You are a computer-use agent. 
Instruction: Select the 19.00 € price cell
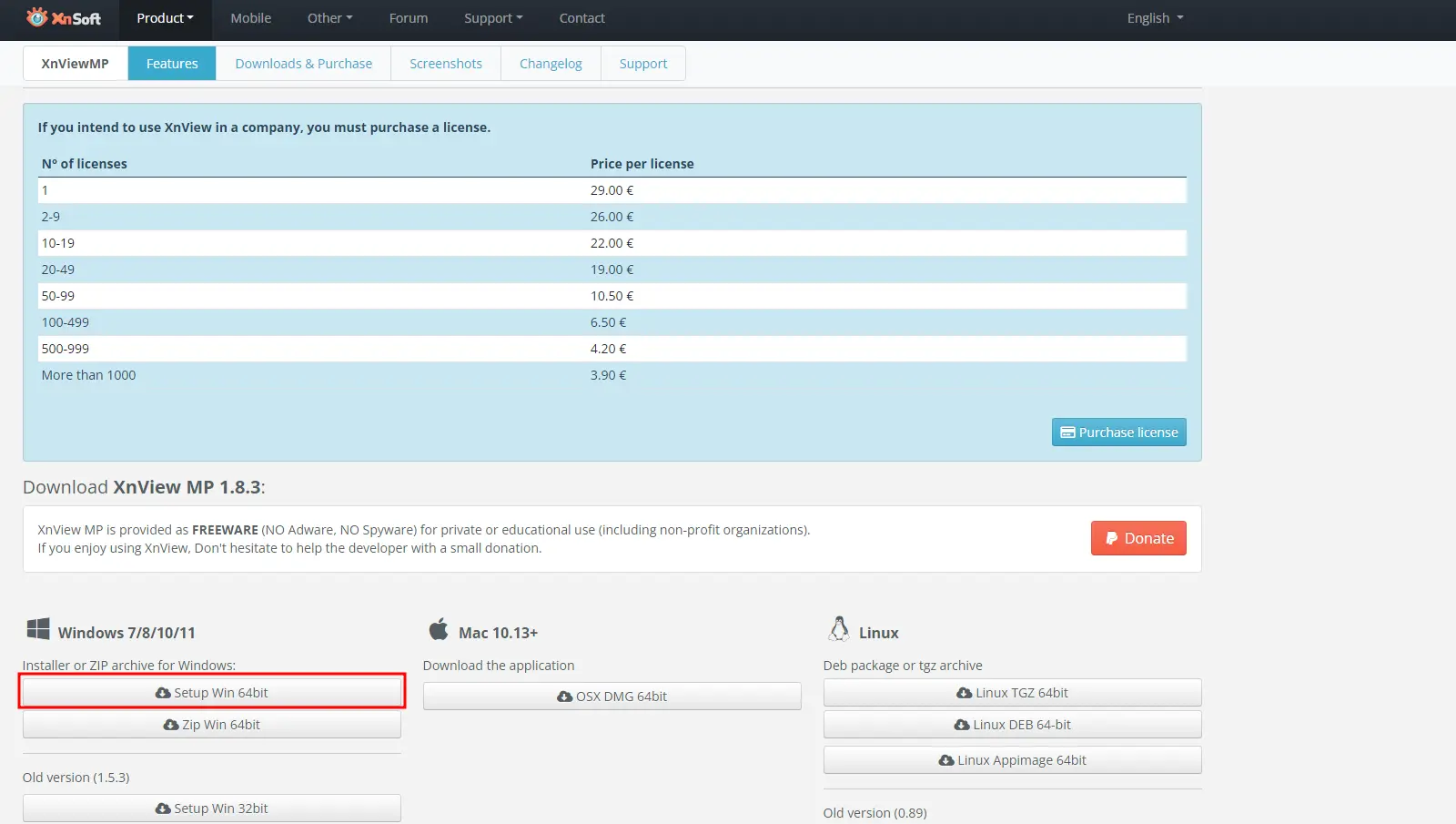612,270
